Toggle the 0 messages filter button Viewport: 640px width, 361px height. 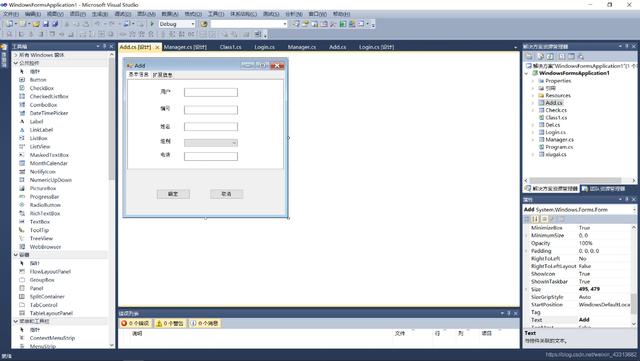205,323
